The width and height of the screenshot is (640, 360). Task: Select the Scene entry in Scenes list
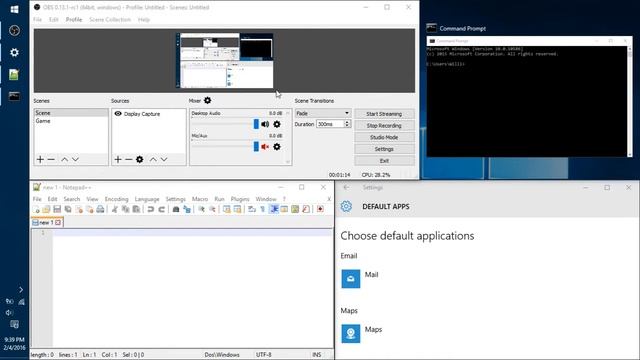tap(71, 113)
